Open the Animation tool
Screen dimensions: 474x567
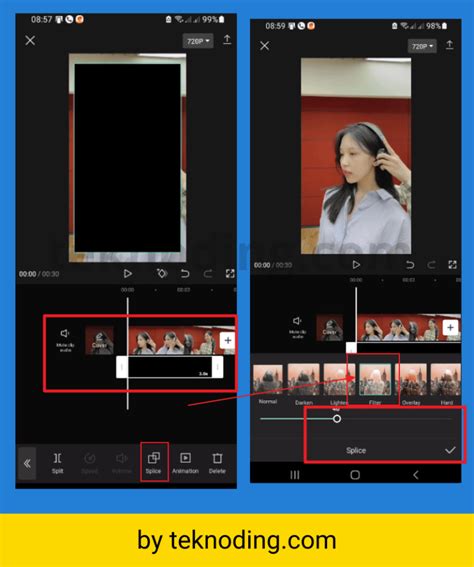[x=185, y=463]
